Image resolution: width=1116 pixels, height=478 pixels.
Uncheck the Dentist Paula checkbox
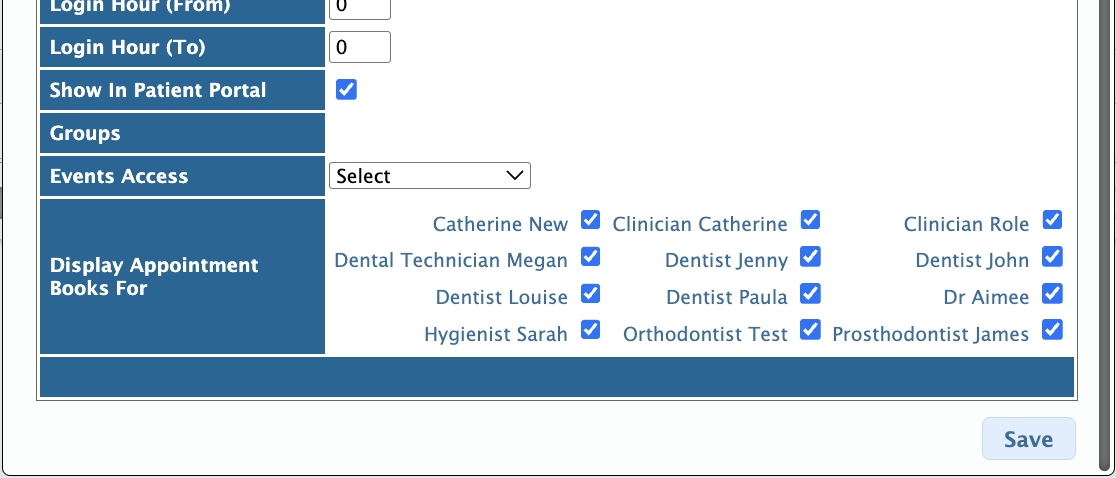tap(810, 293)
